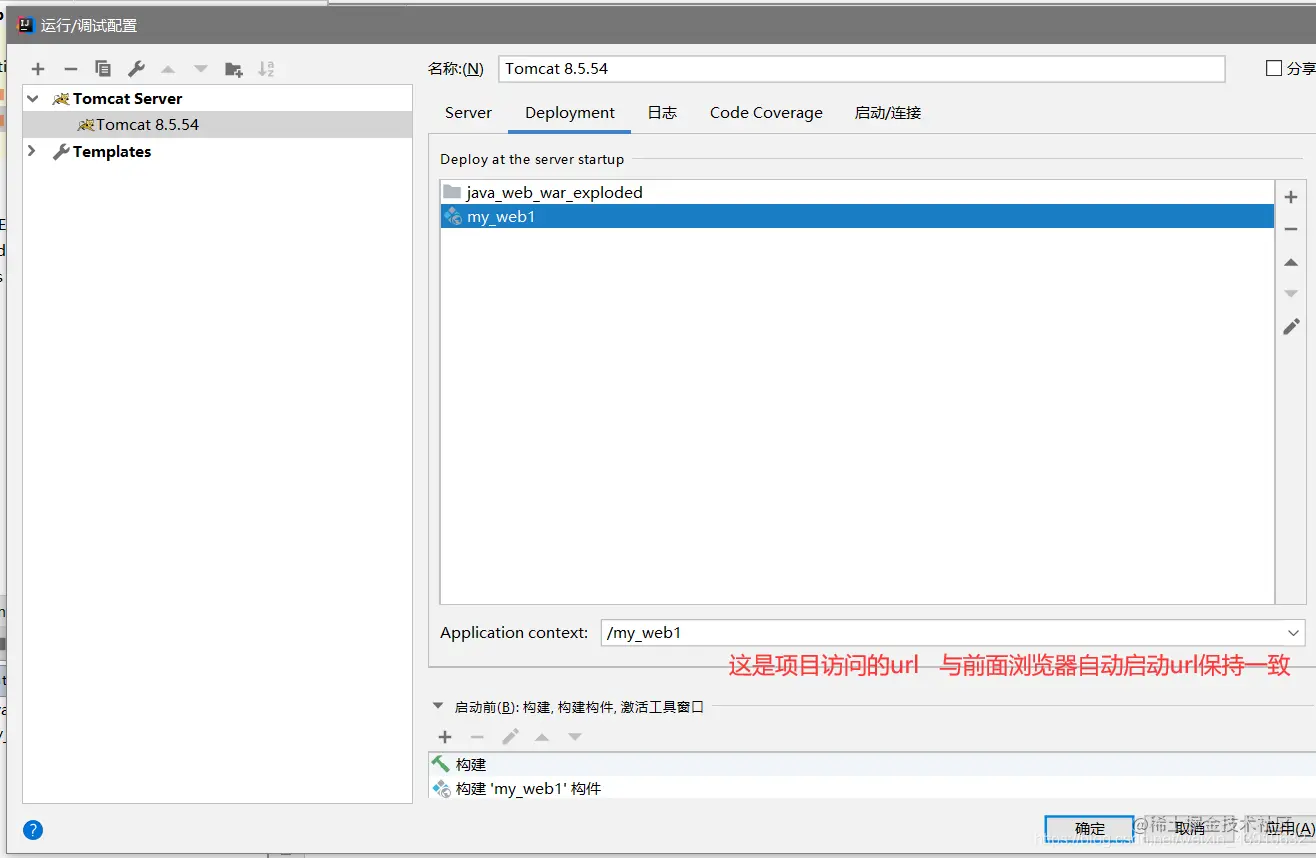Remove selected deployment minus button
1316x858 pixels.
pyautogui.click(x=1291, y=229)
